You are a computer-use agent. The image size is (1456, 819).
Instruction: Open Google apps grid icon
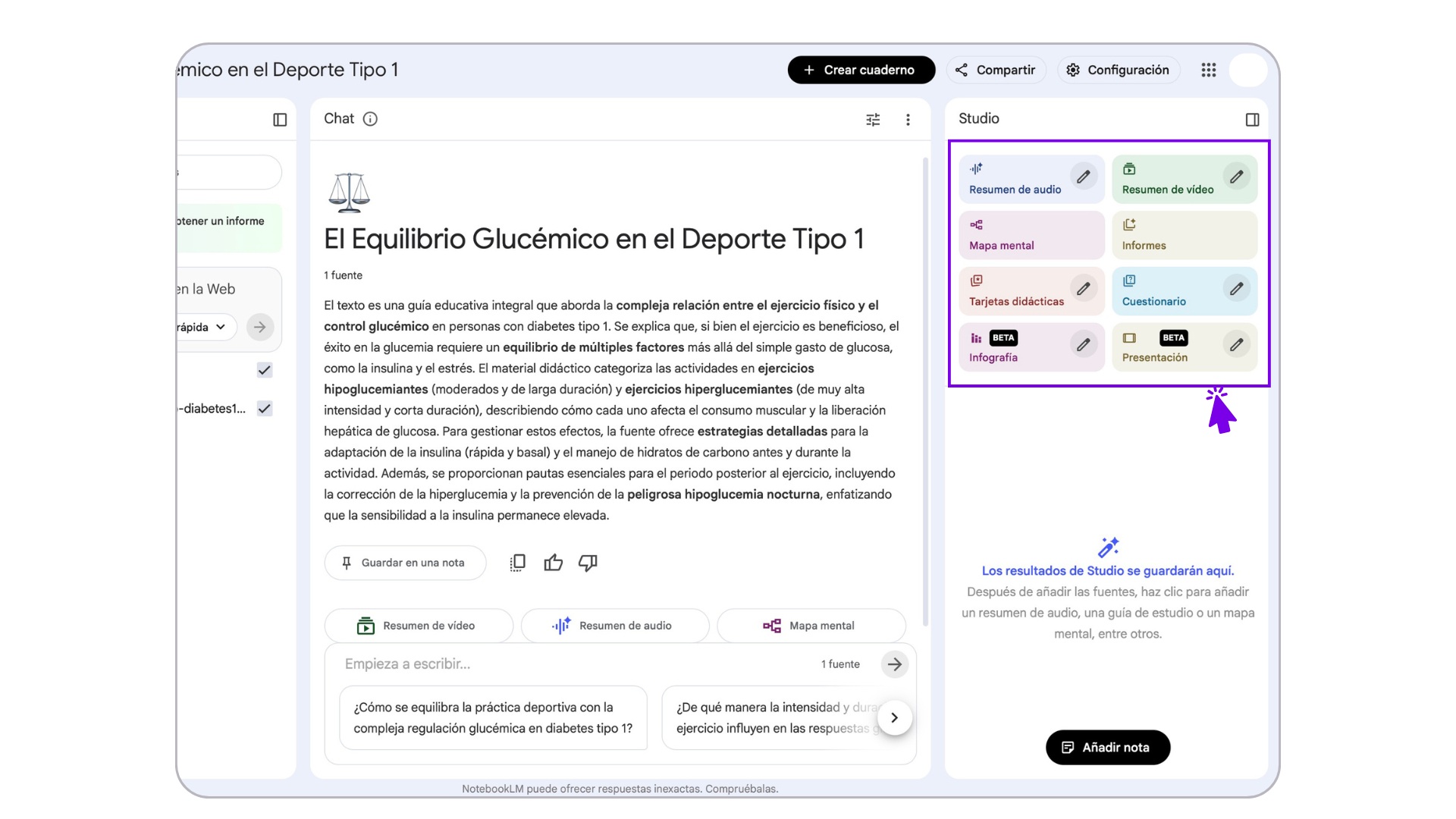click(1209, 70)
